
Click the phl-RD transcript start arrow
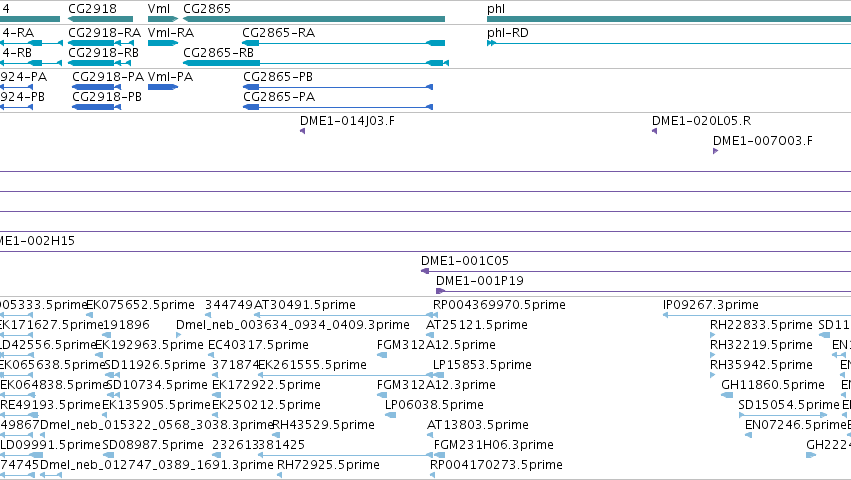click(x=491, y=43)
